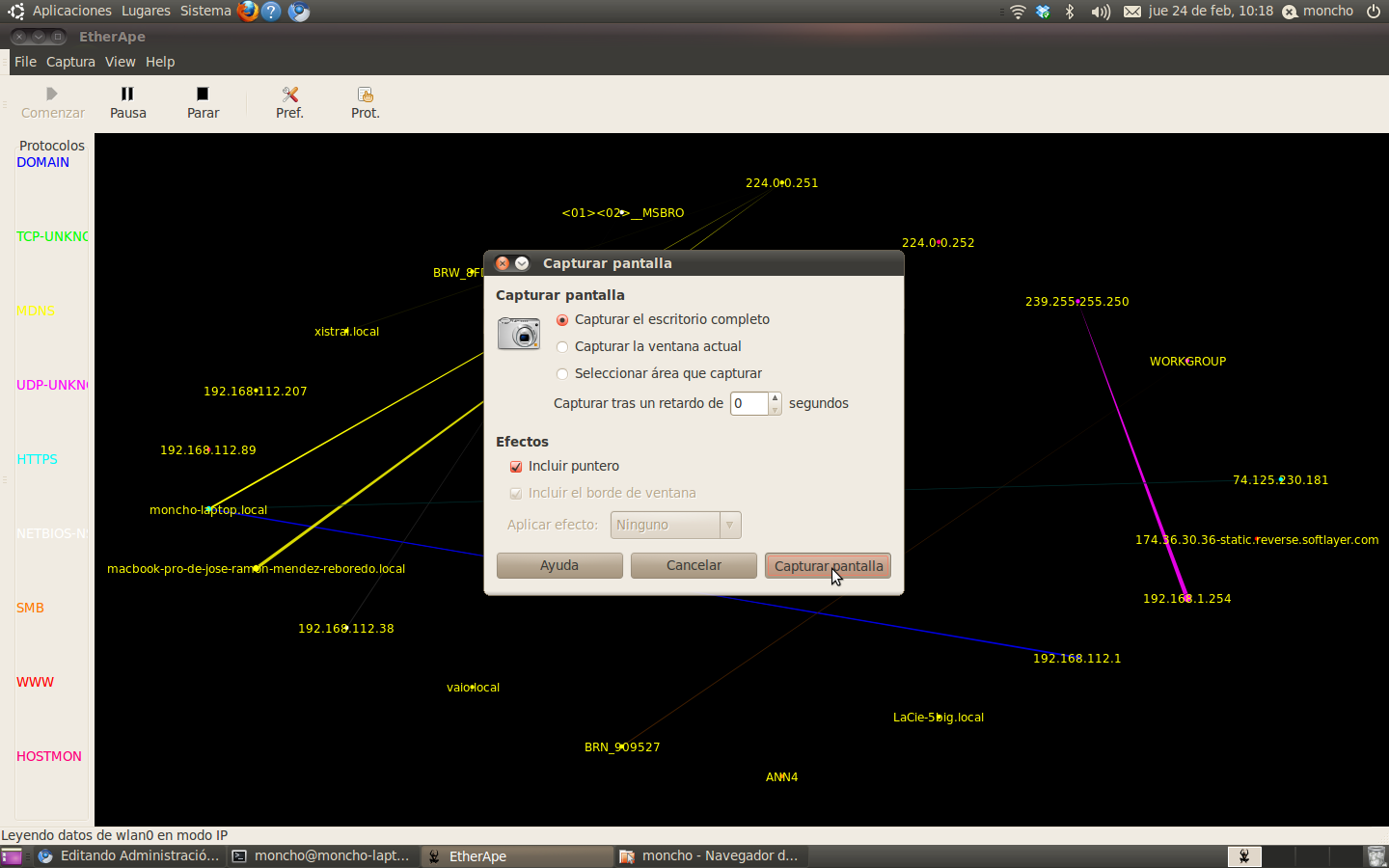Switch to EtherApe taskbar entry
Viewport: 1389px width, 868px height.
point(517,855)
